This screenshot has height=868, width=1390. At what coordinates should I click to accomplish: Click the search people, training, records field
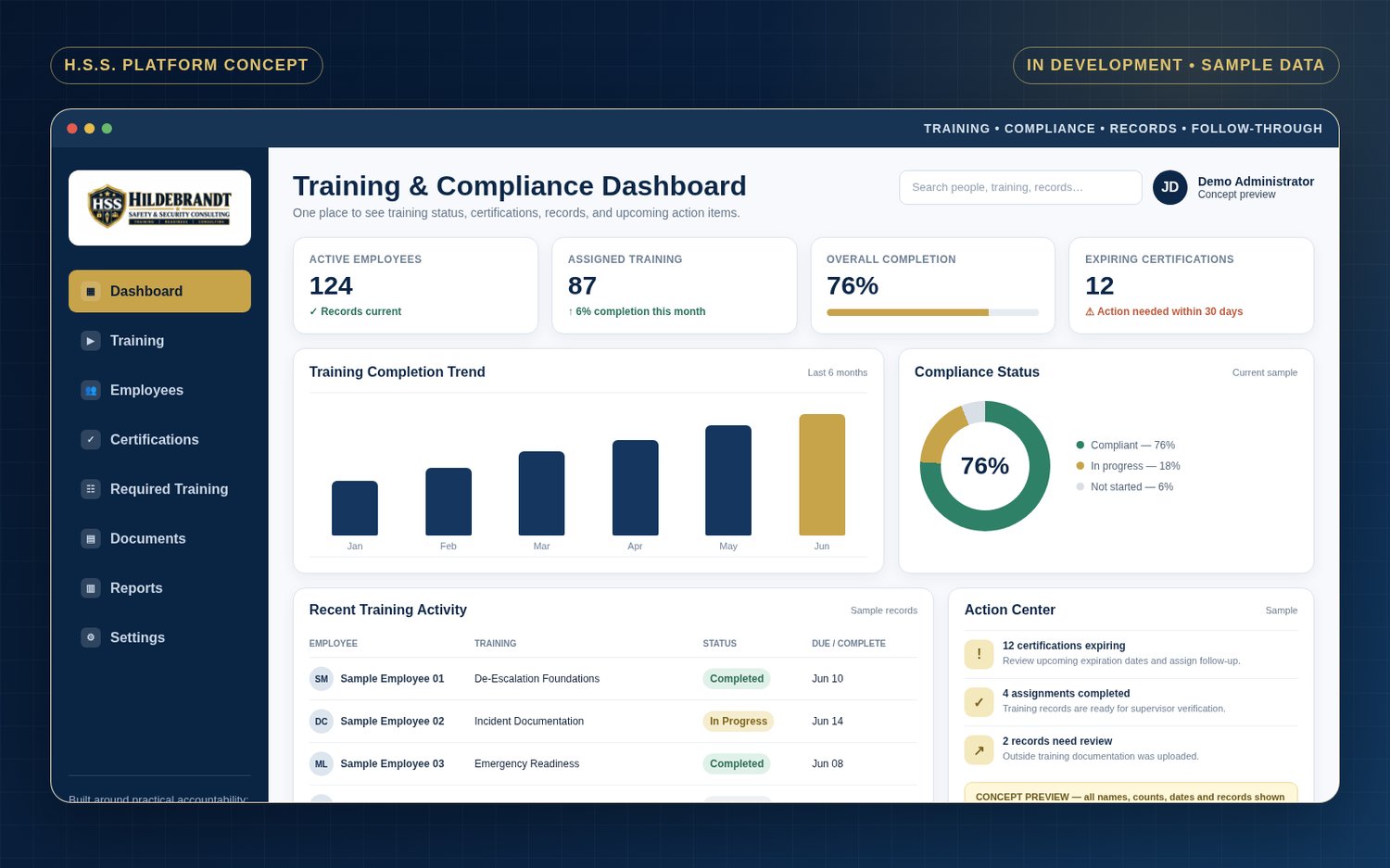pyautogui.click(x=1020, y=187)
